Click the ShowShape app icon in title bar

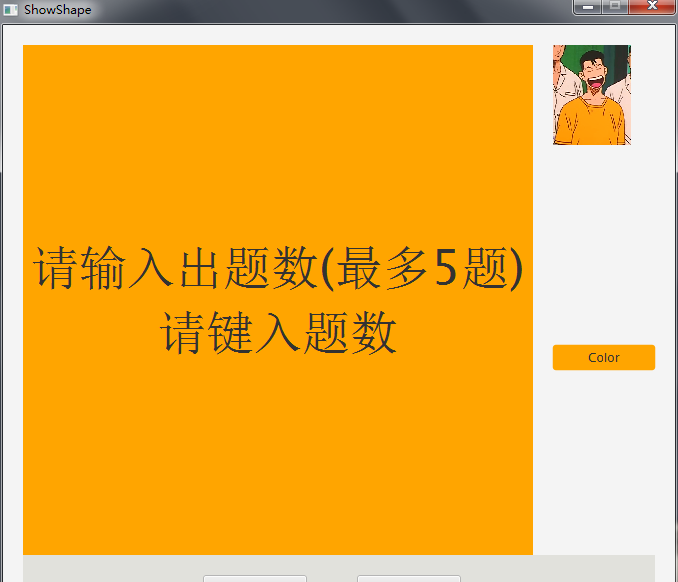pos(10,10)
